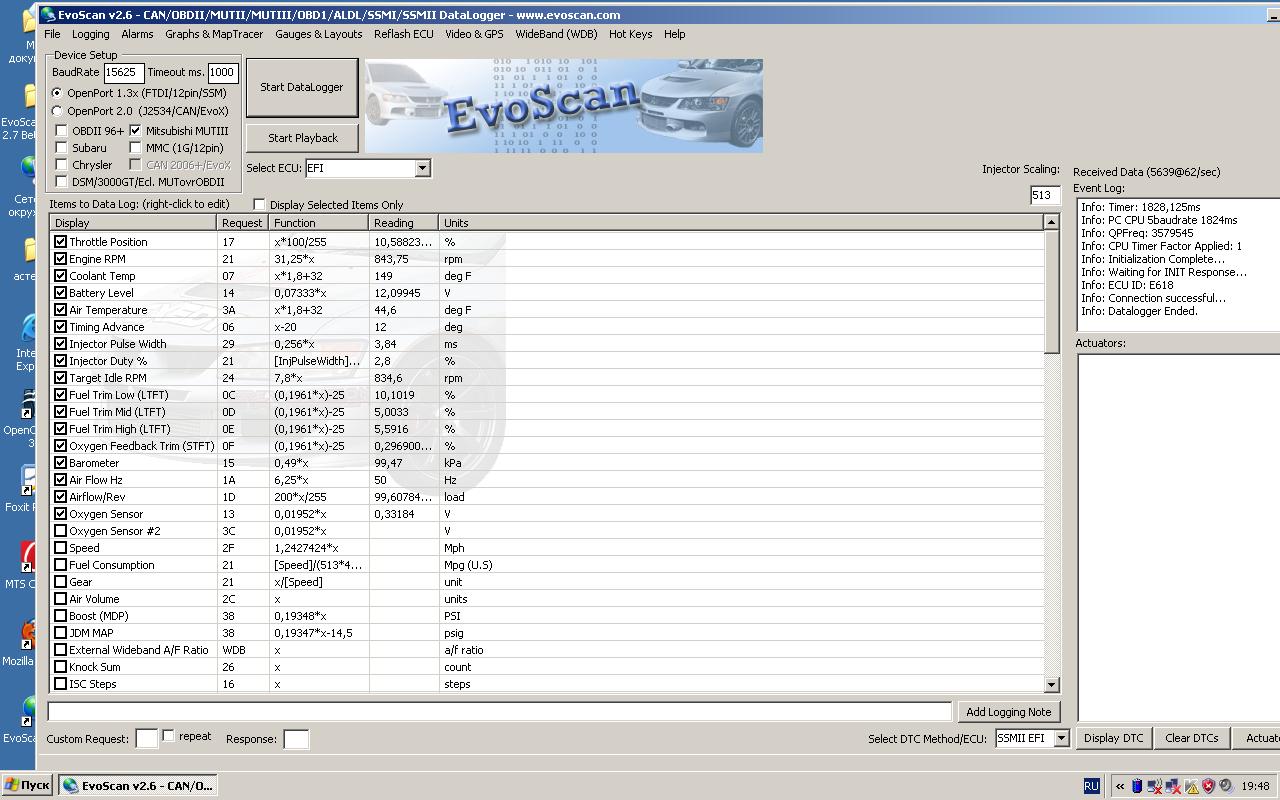Check Display Selected Items Only
Image resolution: width=1280 pixels, height=800 pixels.
260,205
